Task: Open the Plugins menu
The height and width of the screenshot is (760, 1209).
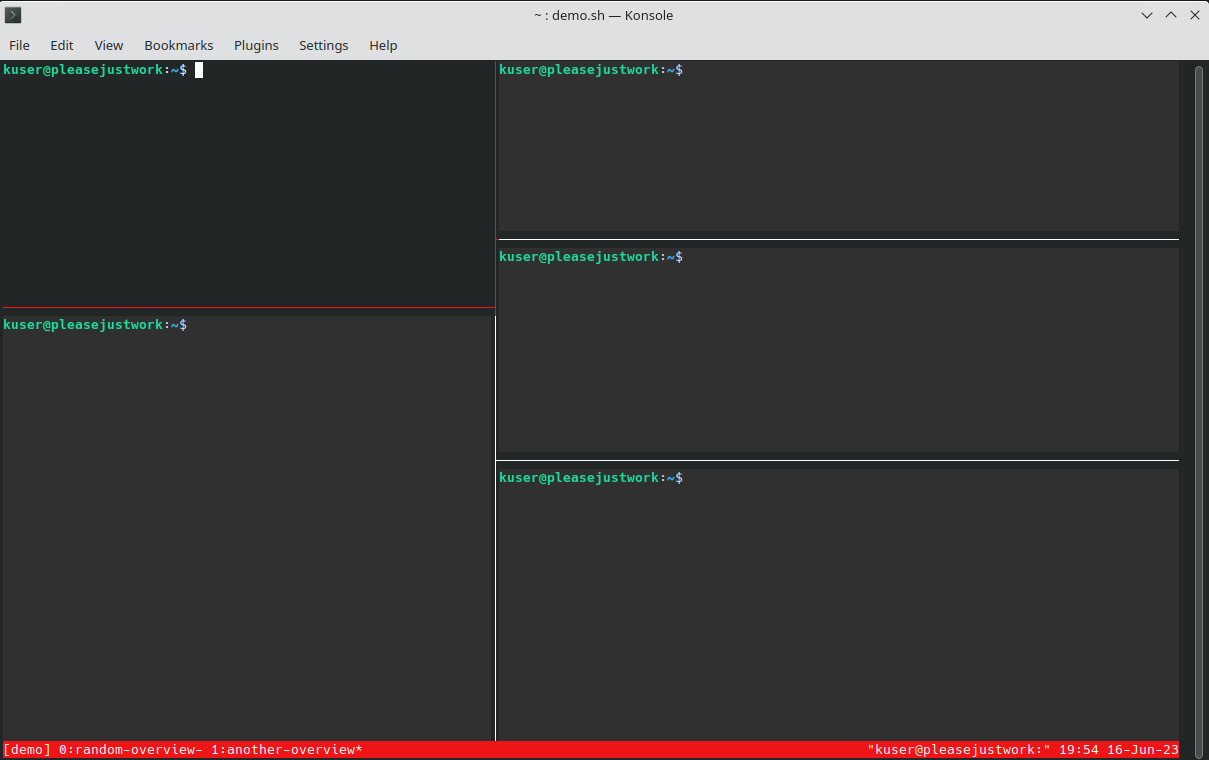Action: coord(256,45)
